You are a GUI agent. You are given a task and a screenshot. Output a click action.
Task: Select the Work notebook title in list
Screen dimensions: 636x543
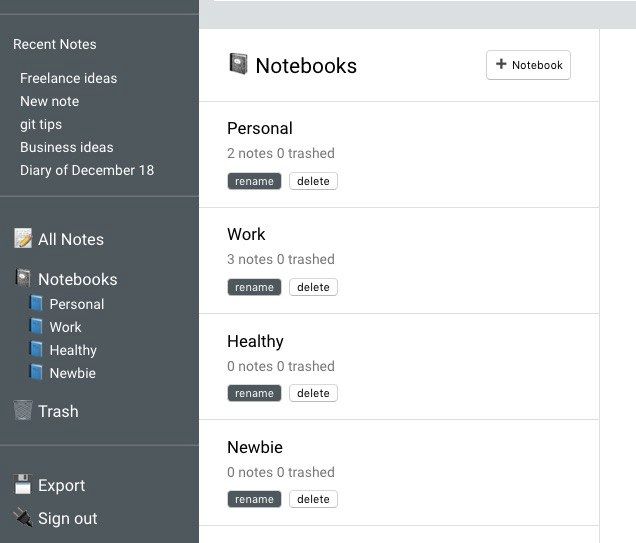click(246, 234)
